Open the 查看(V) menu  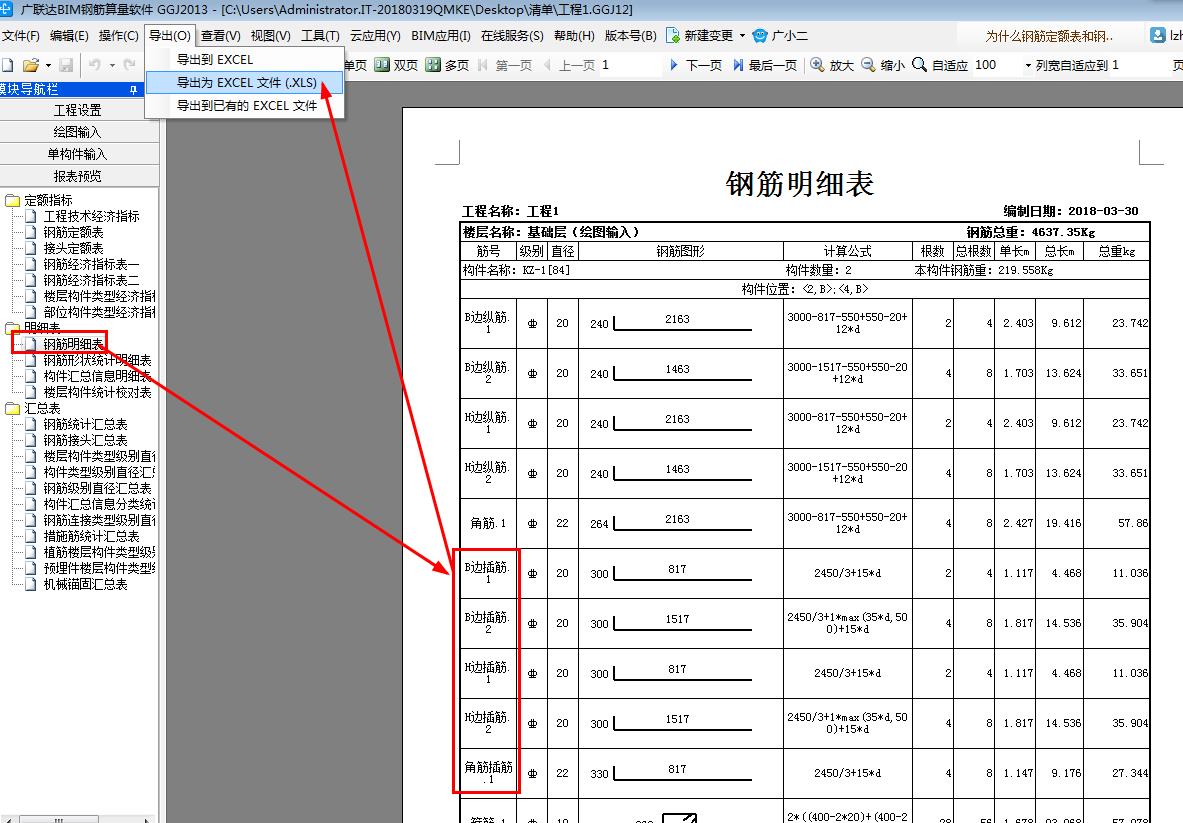pos(220,35)
